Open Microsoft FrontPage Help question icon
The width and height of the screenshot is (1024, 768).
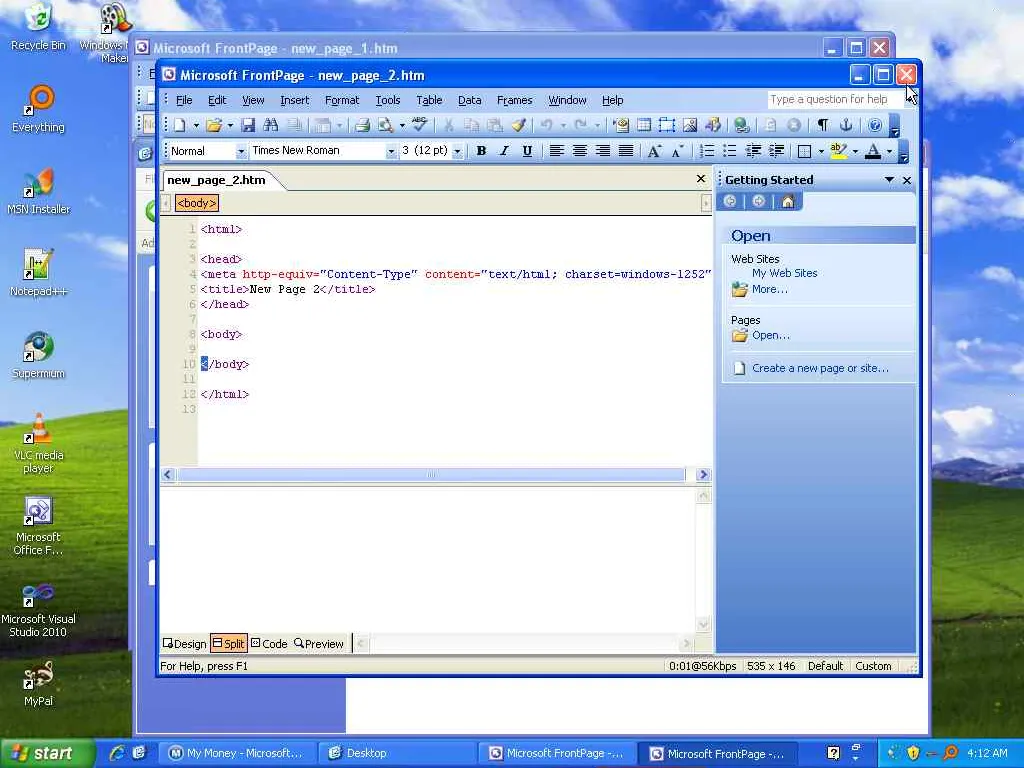tap(875, 125)
